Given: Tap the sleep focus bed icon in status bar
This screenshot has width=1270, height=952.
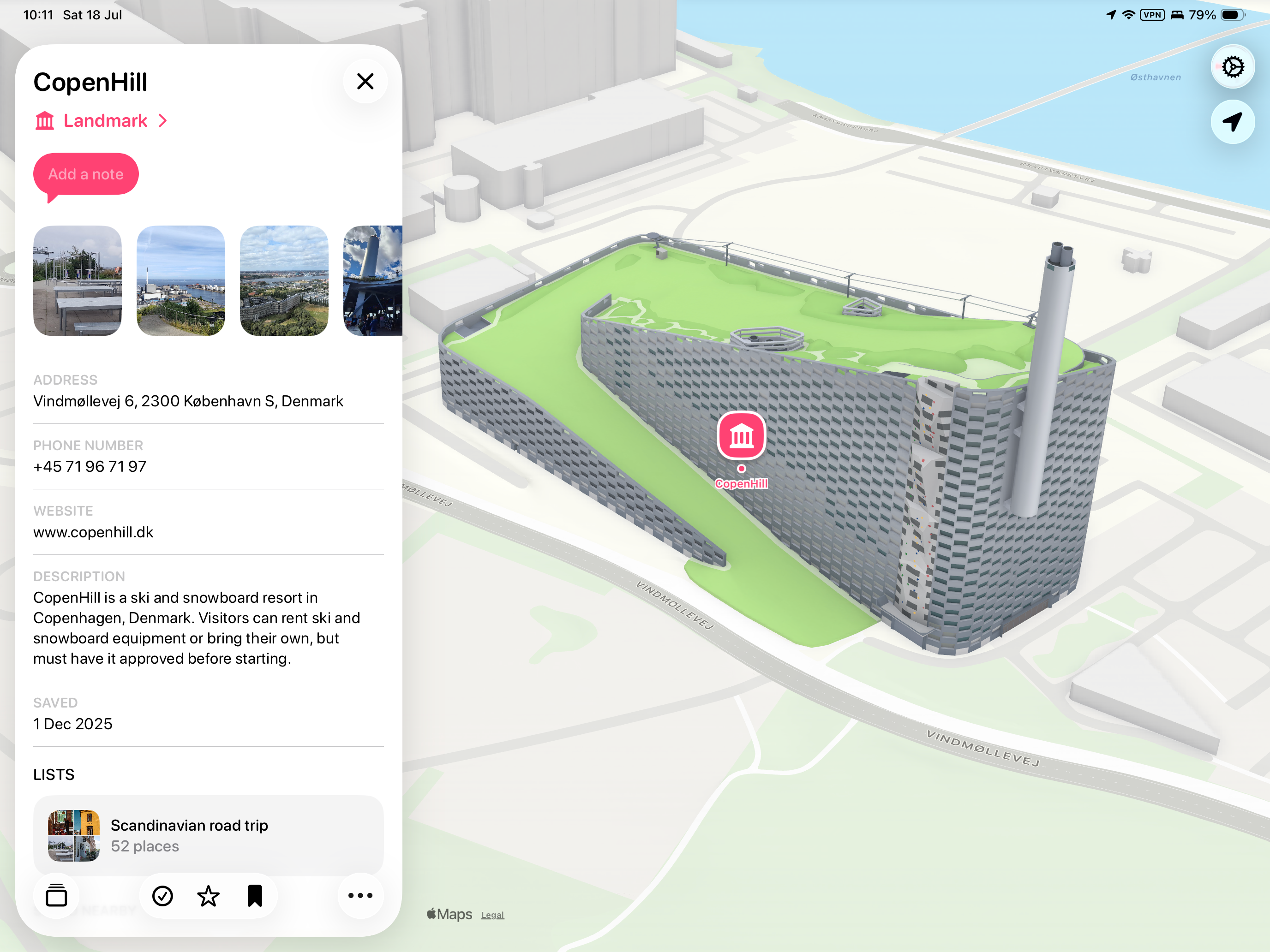Looking at the screenshot, I should pos(1177,15).
